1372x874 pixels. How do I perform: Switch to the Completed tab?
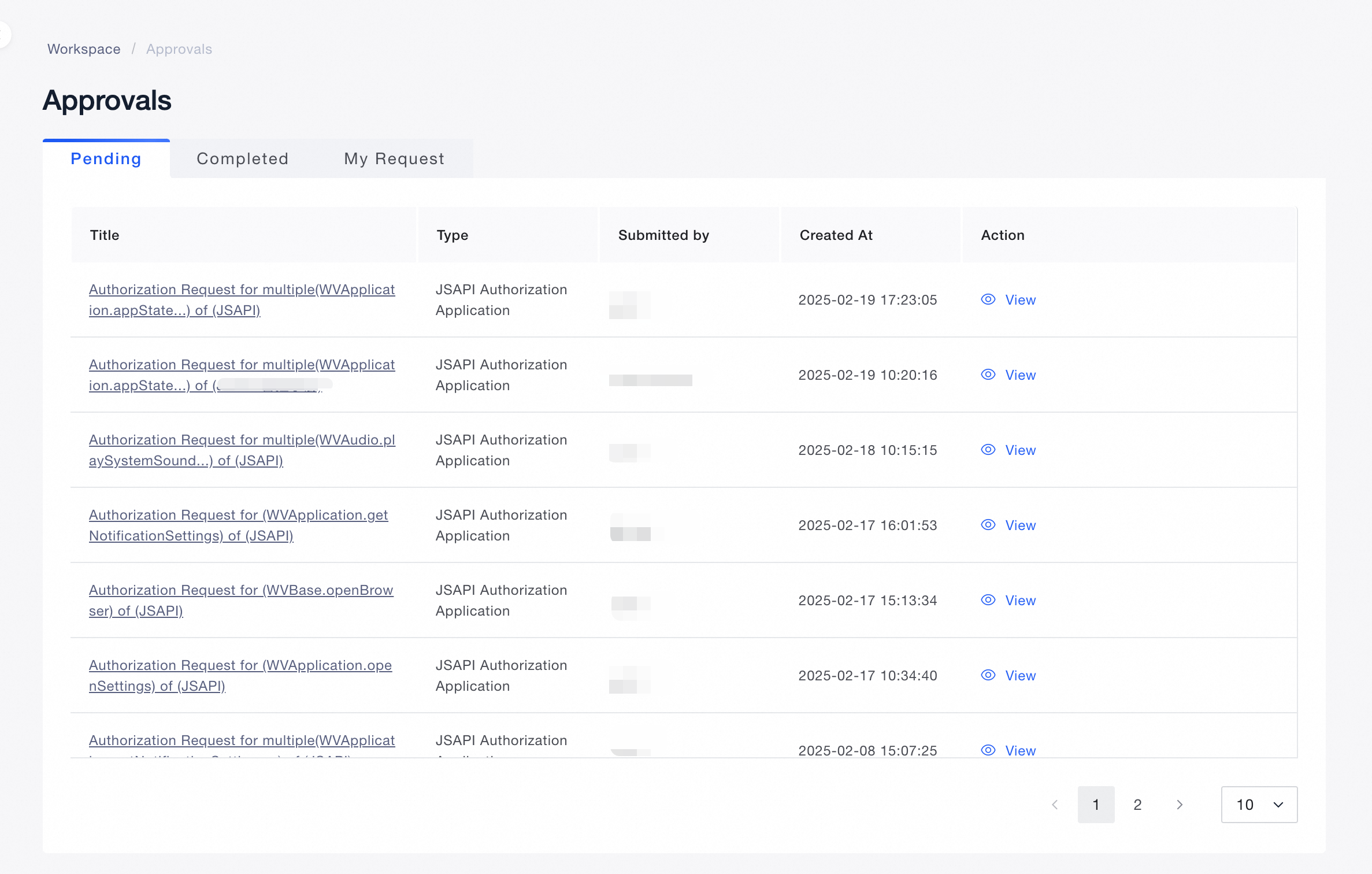click(242, 159)
